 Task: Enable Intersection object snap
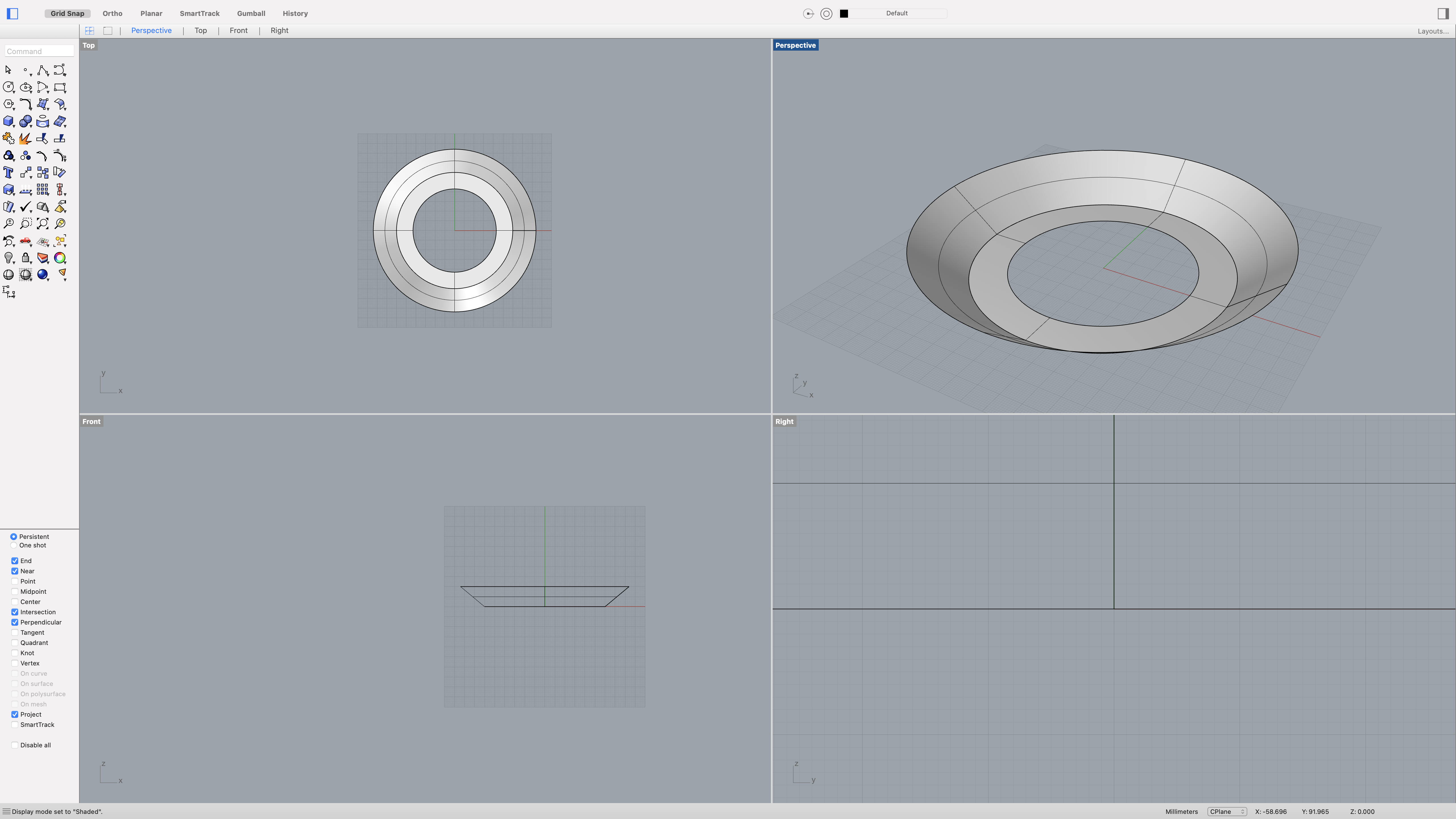point(14,611)
